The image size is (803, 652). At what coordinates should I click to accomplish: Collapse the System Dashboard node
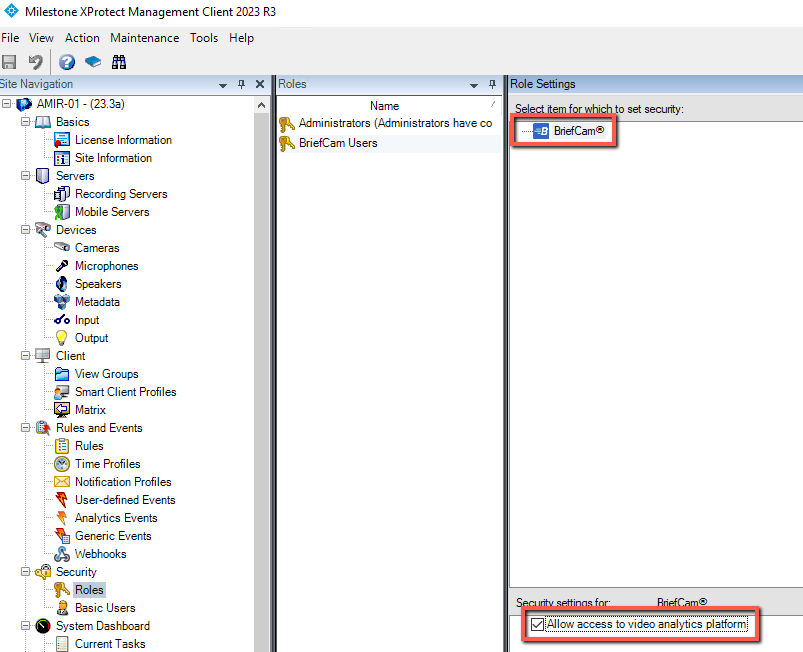click(25, 625)
